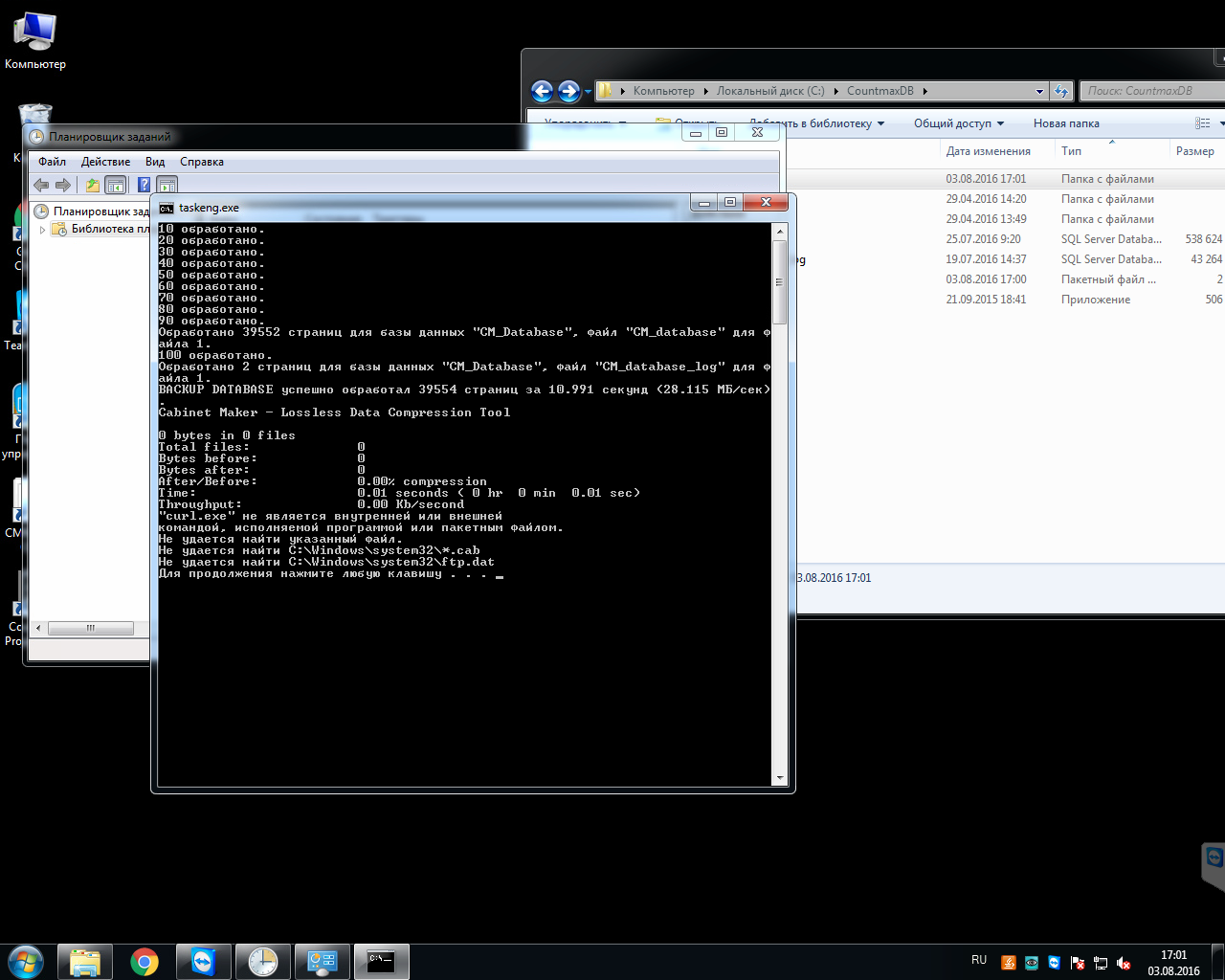Viewport: 1225px width, 980px height.
Task: Expand the address bar history dropdown arrow
Action: tap(1039, 91)
